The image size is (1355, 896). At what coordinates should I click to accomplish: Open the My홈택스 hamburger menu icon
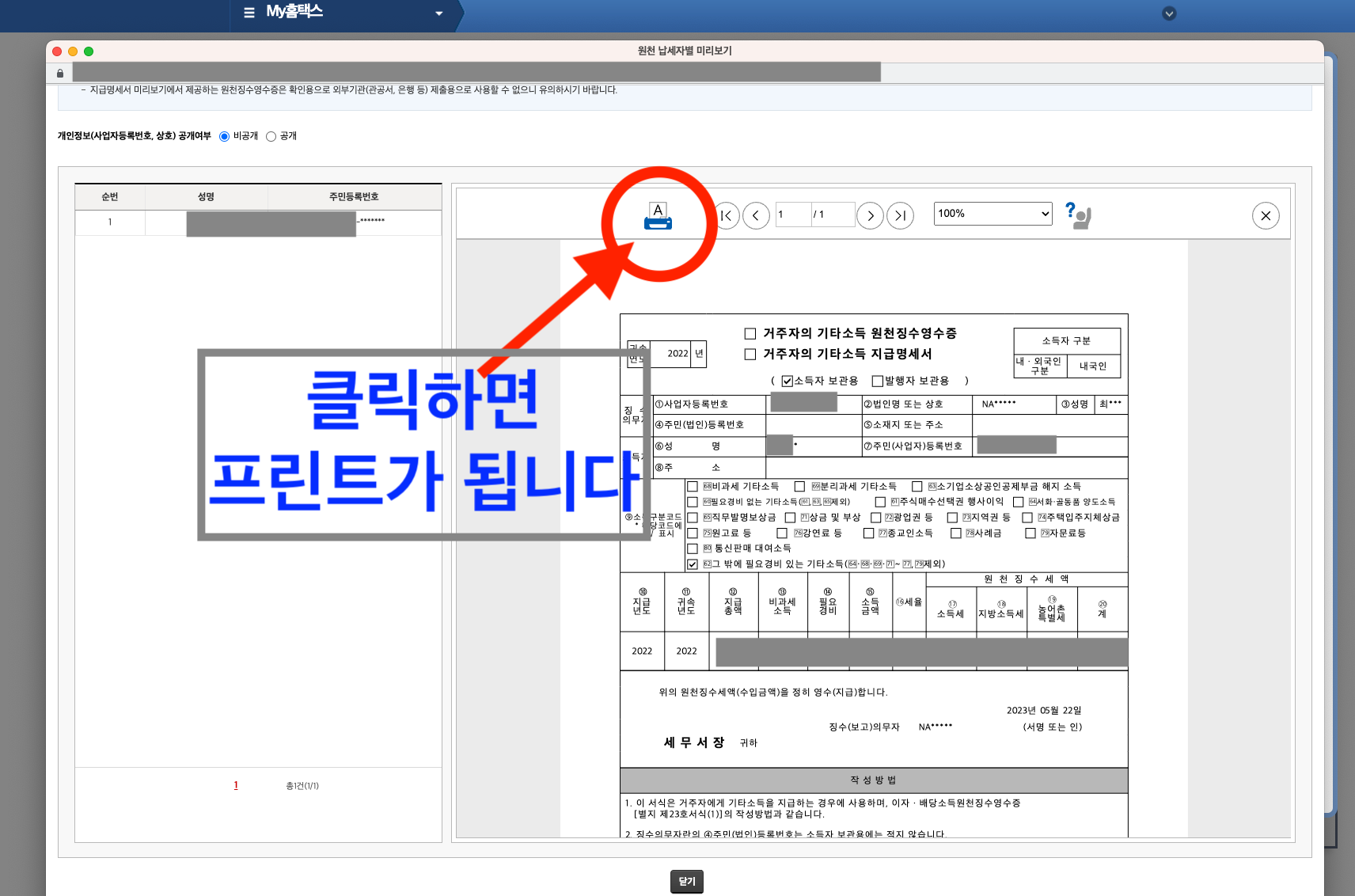coord(249,13)
